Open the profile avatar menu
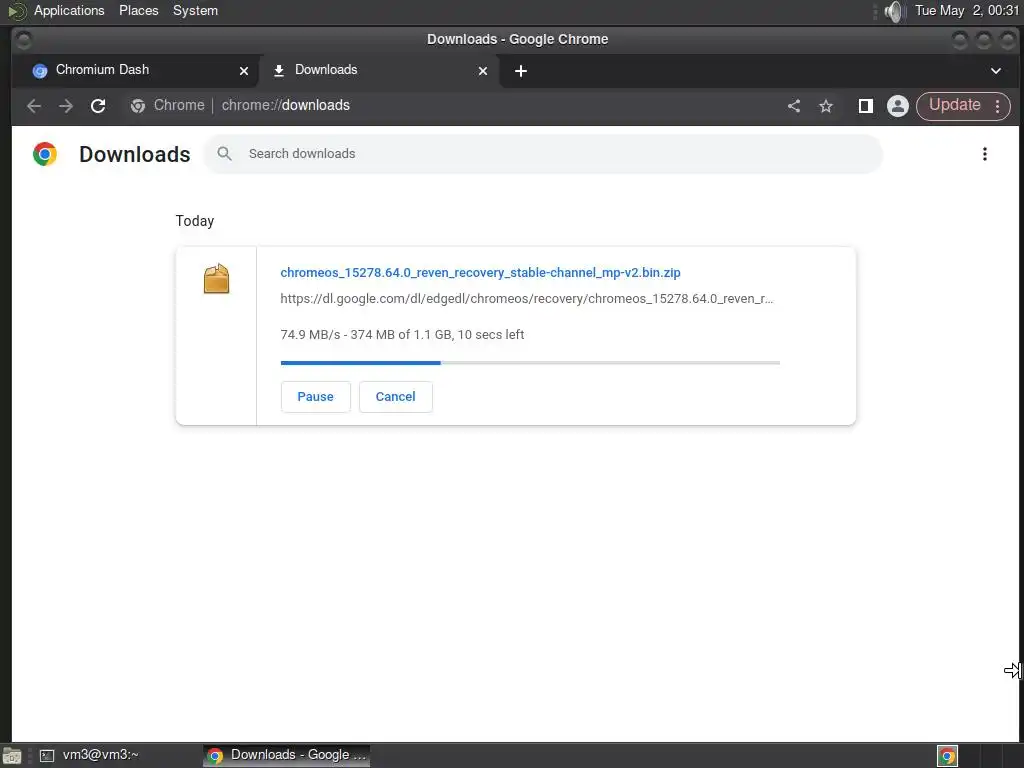1024x768 pixels. click(898, 106)
